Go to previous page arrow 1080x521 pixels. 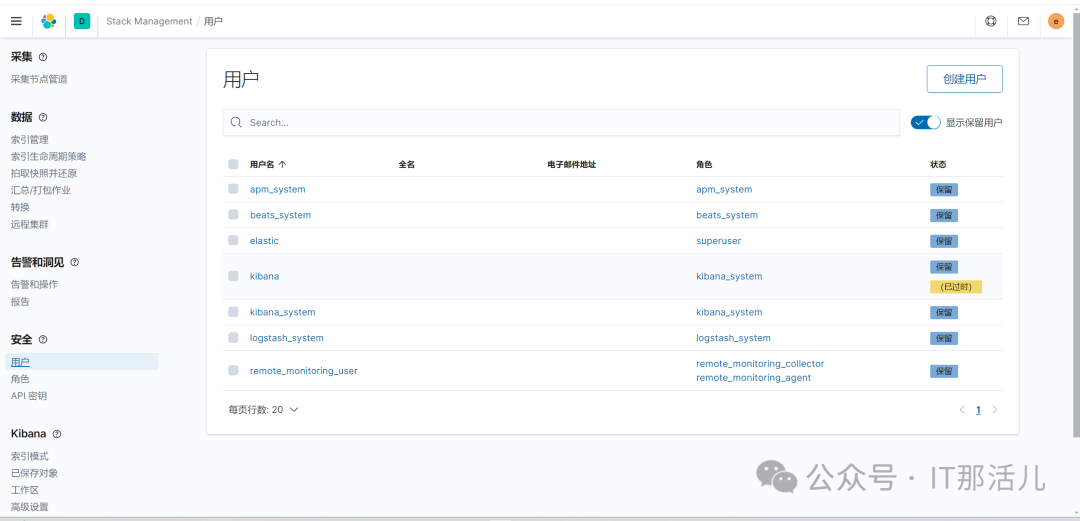click(x=962, y=409)
